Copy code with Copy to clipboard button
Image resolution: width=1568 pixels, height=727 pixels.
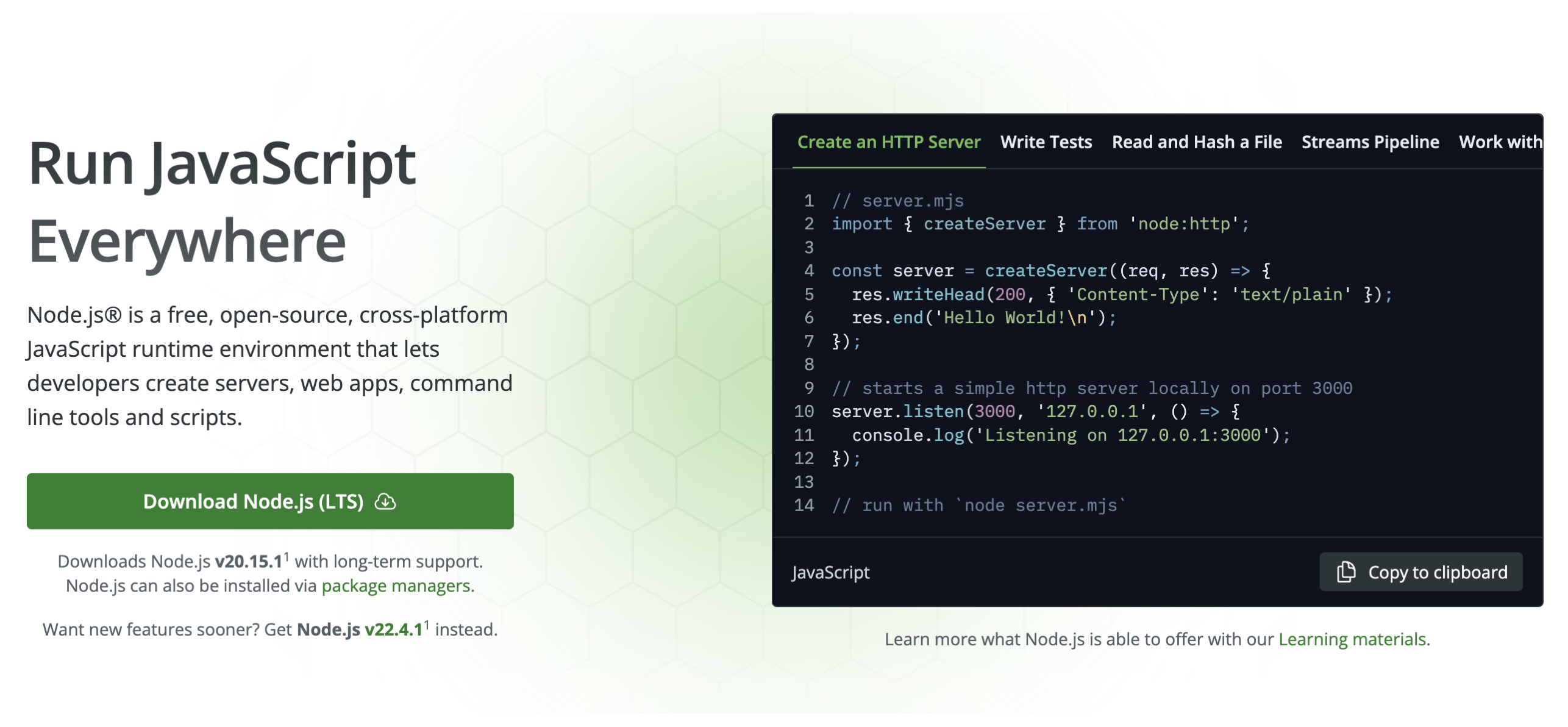click(x=1421, y=572)
